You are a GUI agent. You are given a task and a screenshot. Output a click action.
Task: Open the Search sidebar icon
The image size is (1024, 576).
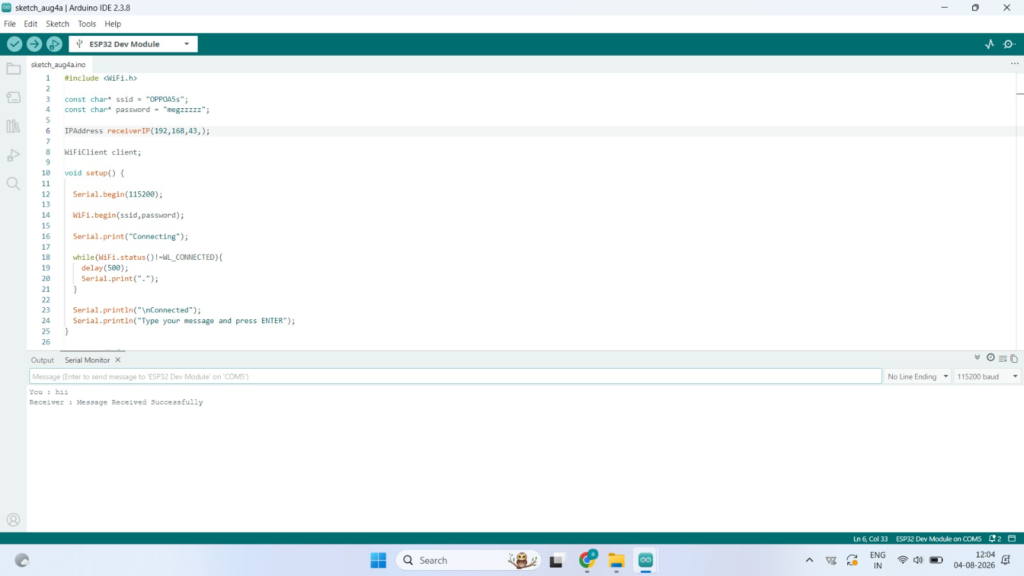coord(13,184)
